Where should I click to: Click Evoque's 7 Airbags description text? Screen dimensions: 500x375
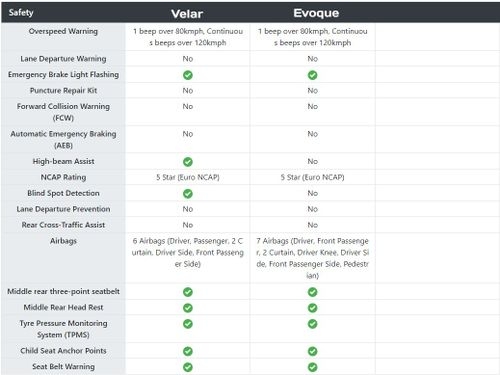312,258
